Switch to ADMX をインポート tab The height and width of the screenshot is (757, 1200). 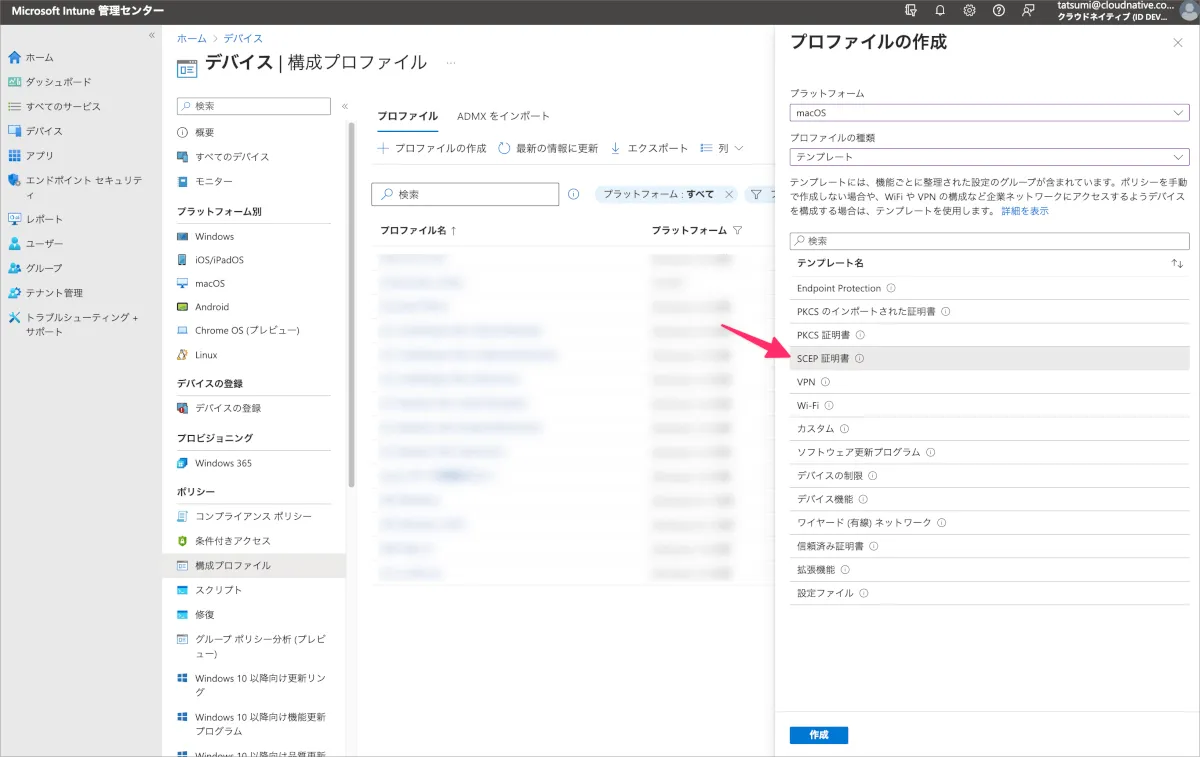(503, 116)
